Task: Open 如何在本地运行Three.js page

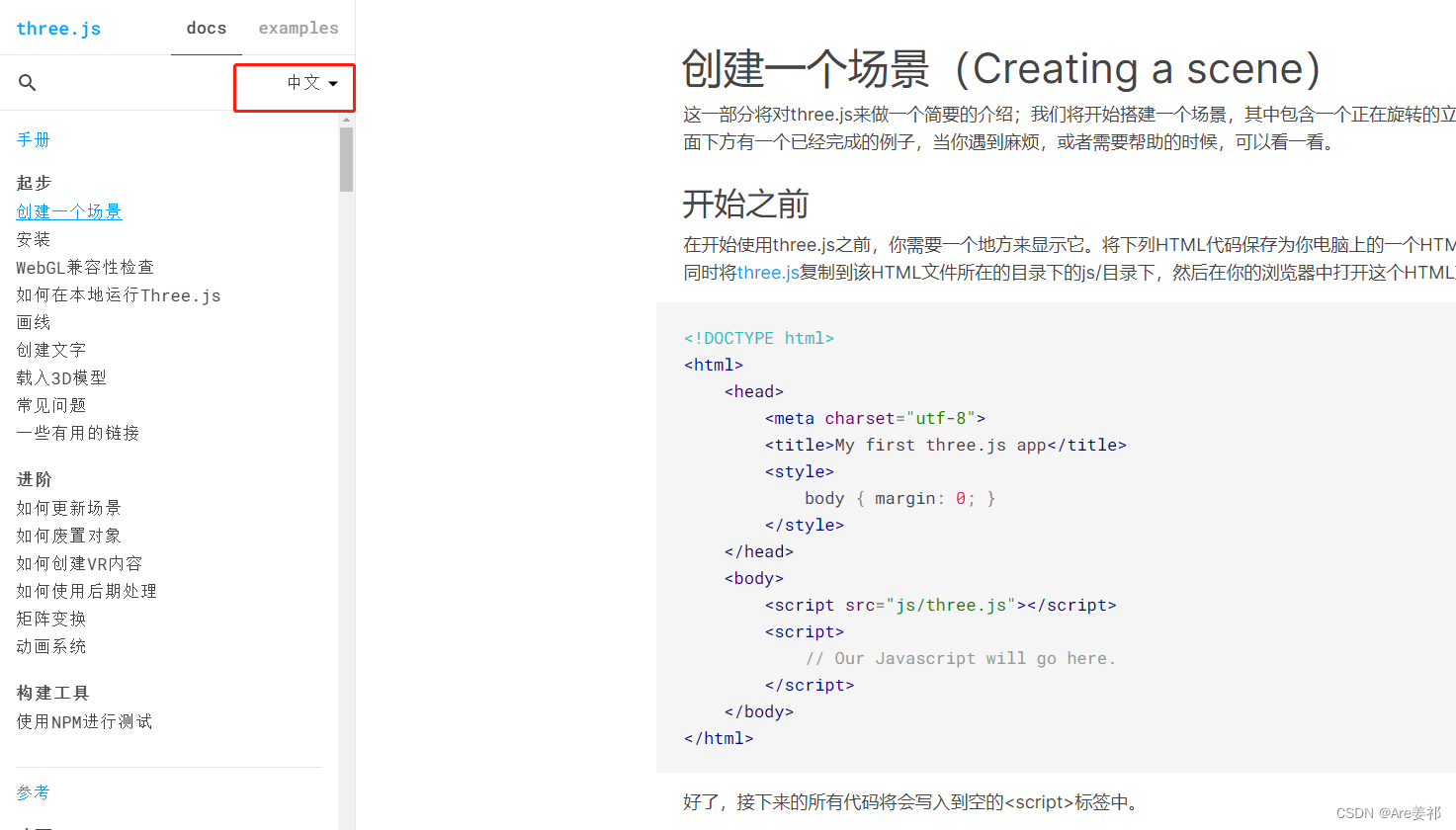Action: (119, 293)
